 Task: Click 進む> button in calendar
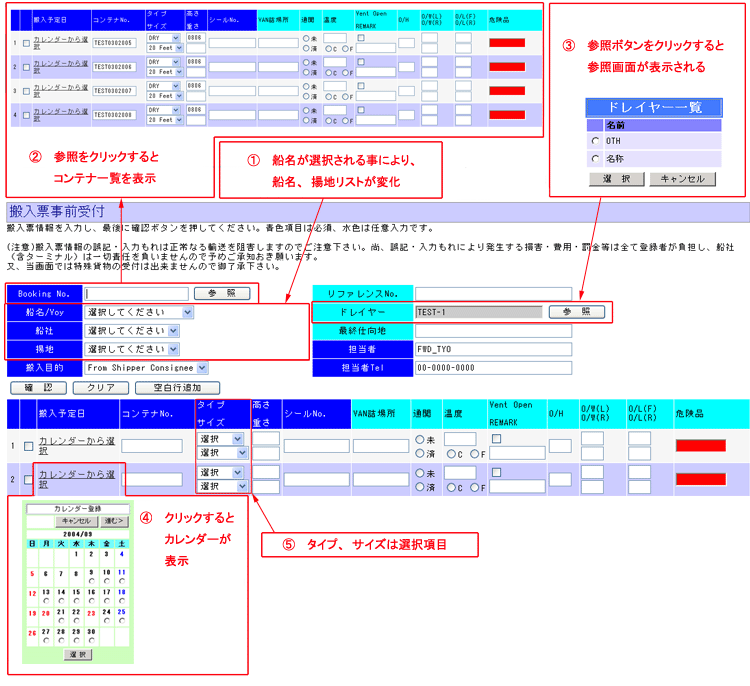point(113,521)
